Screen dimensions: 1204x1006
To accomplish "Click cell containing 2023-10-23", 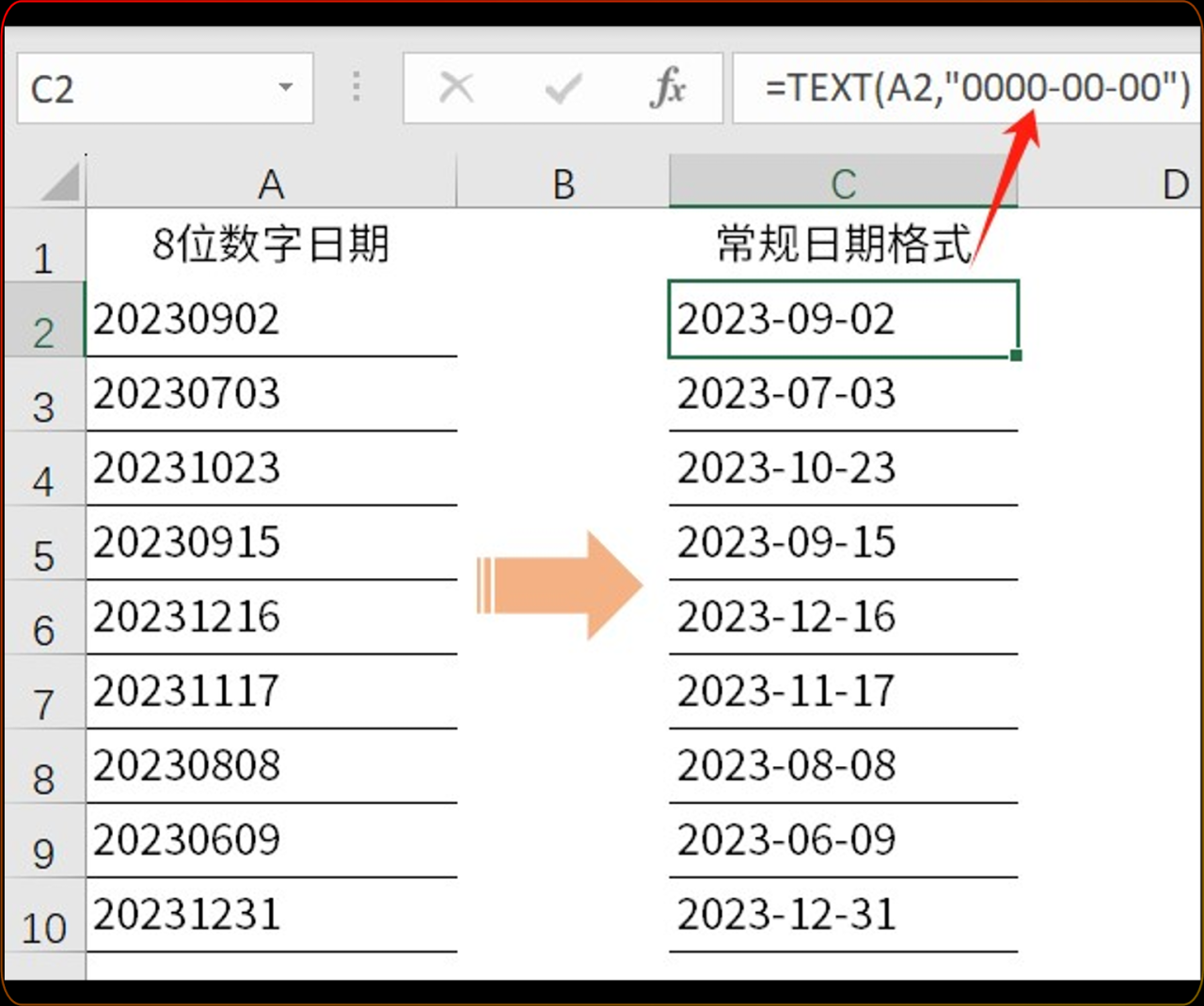I will pyautogui.click(x=844, y=468).
